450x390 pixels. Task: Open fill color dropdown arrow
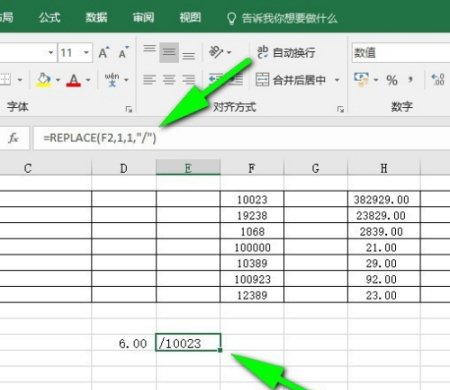[x=58, y=80]
